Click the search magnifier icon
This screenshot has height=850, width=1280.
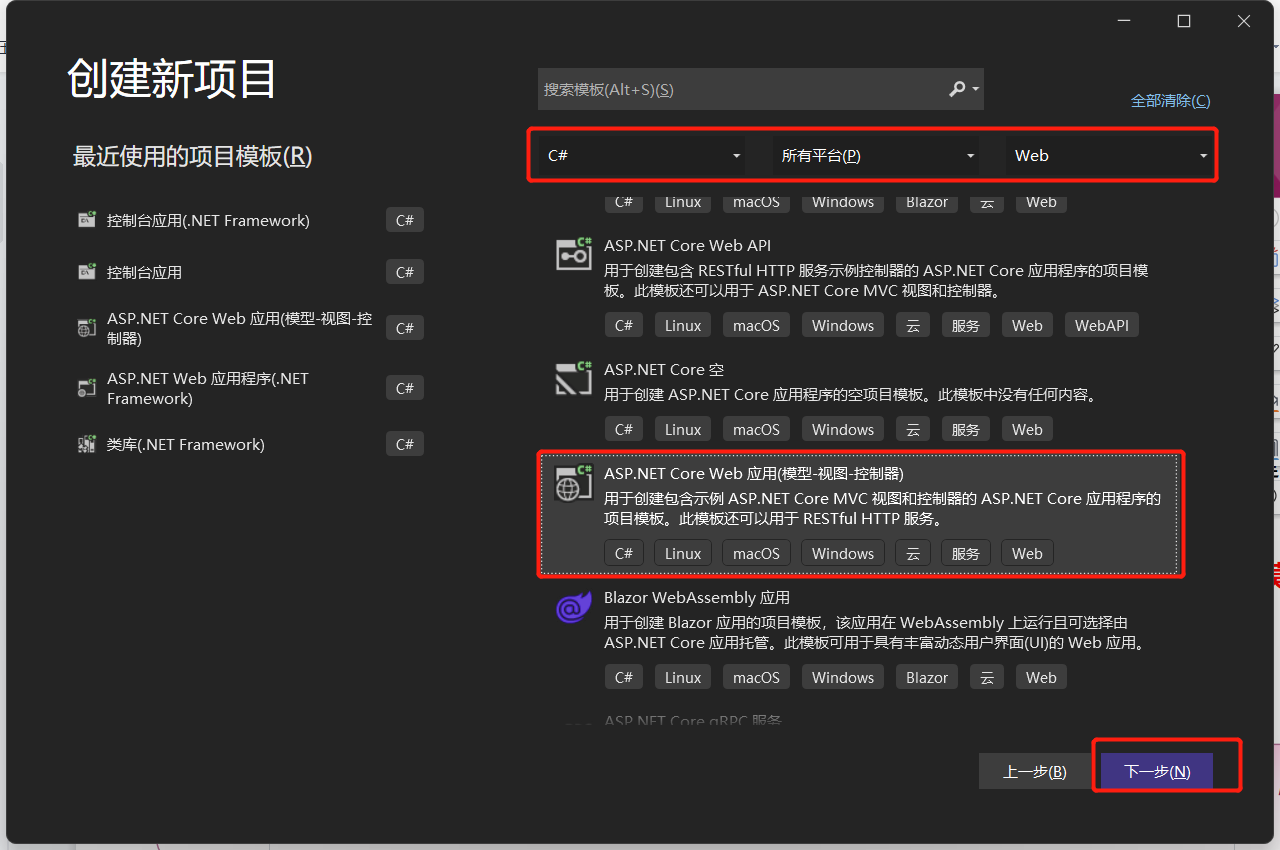(957, 89)
